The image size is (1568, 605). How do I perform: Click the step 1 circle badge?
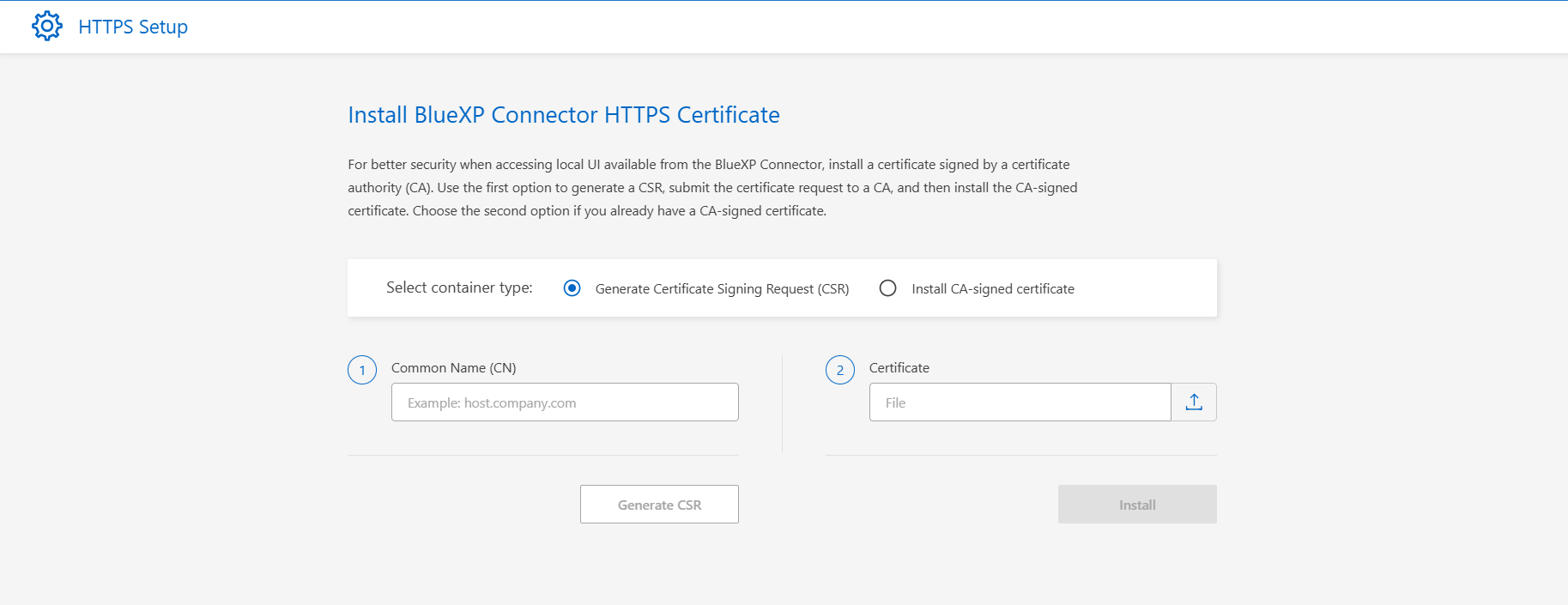click(362, 370)
